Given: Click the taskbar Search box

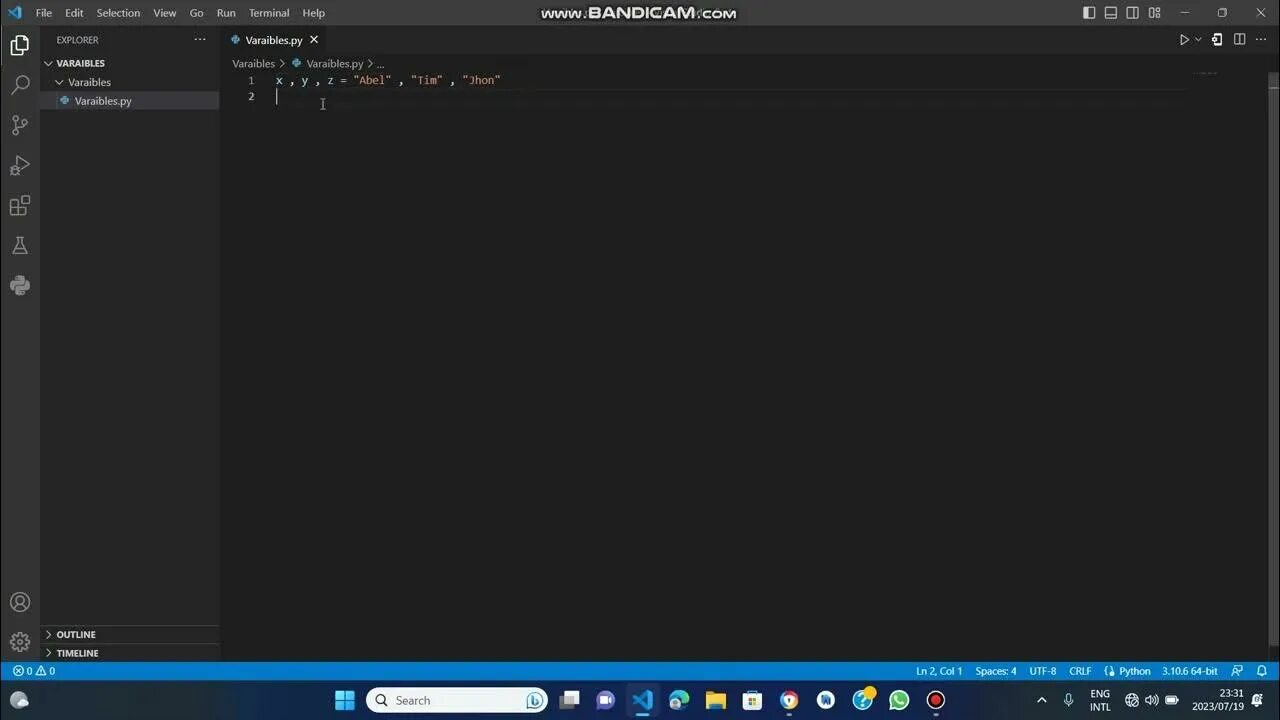Looking at the screenshot, I should click(457, 700).
